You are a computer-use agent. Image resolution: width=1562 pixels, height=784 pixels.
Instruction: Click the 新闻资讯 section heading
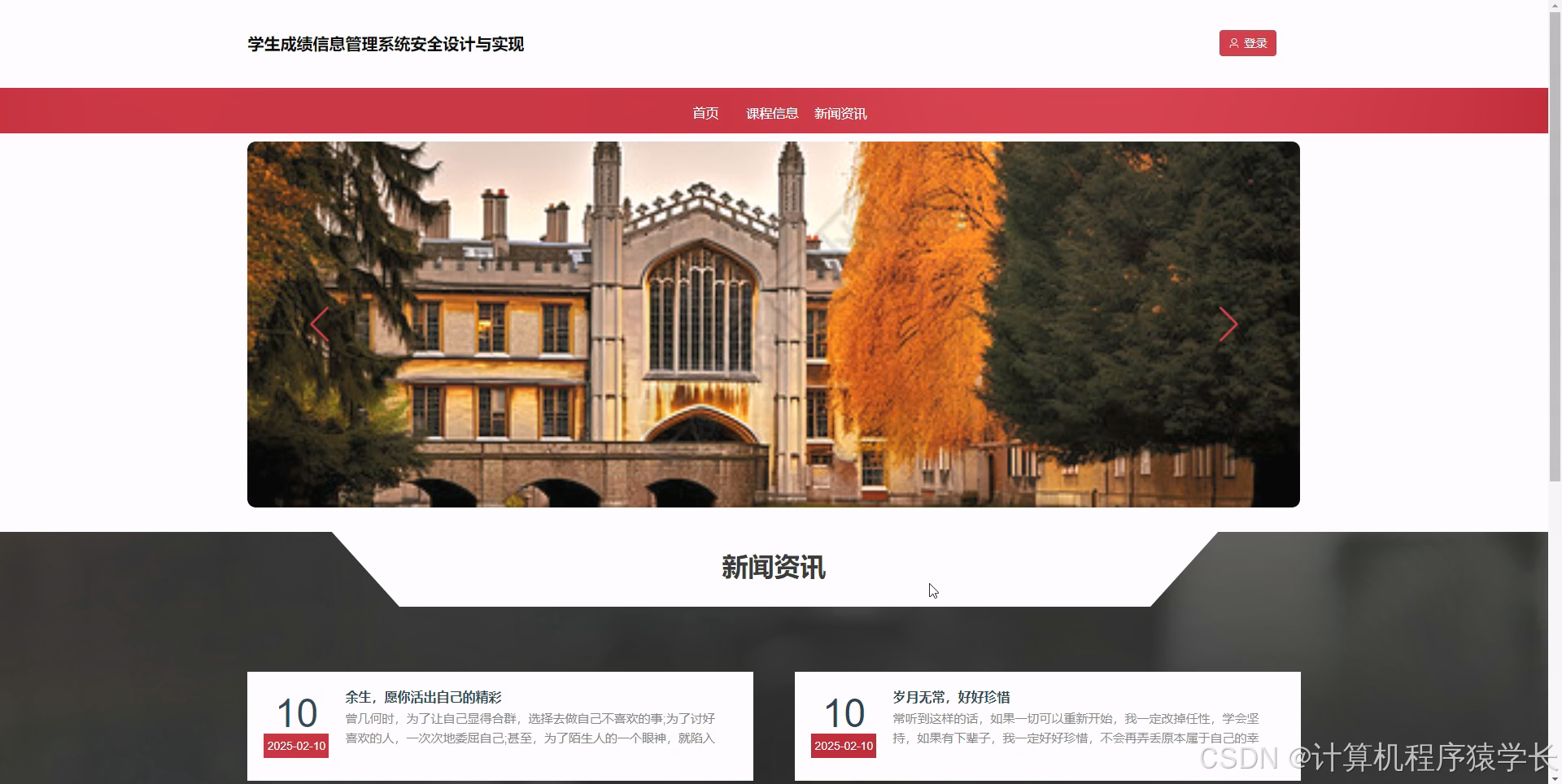(x=773, y=567)
